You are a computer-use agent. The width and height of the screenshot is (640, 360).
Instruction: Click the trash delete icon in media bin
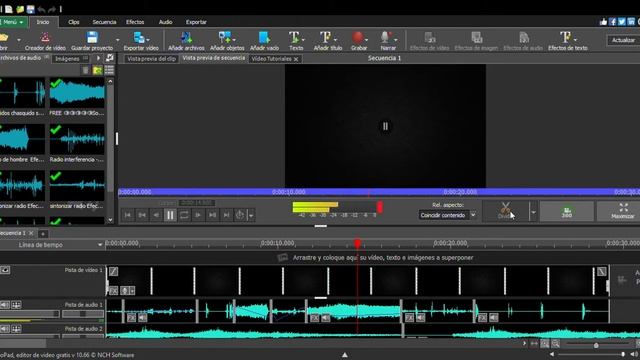coord(85,70)
